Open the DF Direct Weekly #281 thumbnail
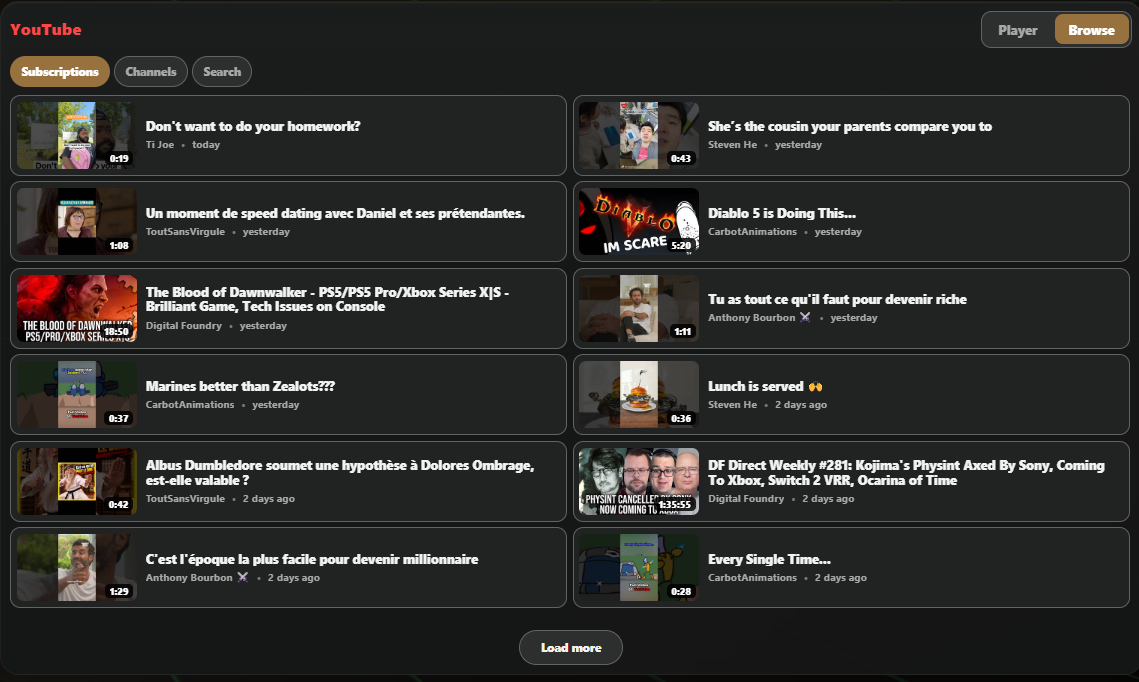Viewport: 1139px width, 682px height. pos(639,482)
